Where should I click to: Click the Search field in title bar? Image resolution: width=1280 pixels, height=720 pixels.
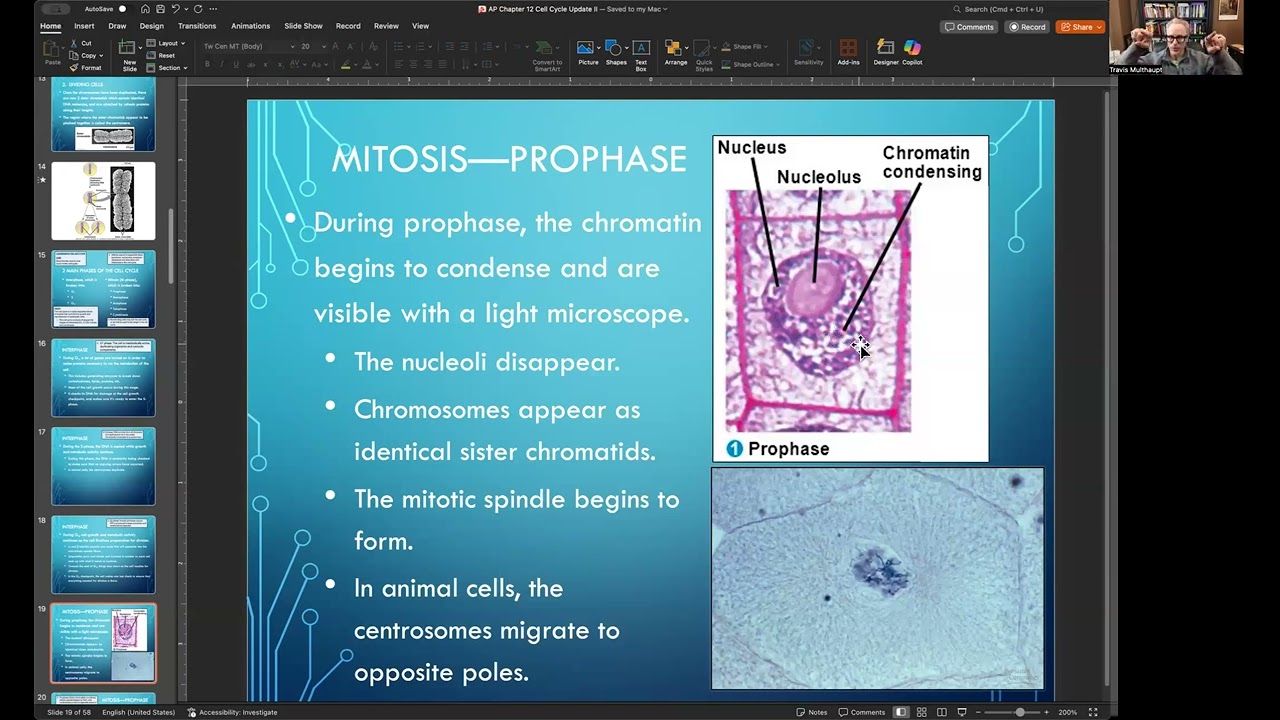[1000, 9]
